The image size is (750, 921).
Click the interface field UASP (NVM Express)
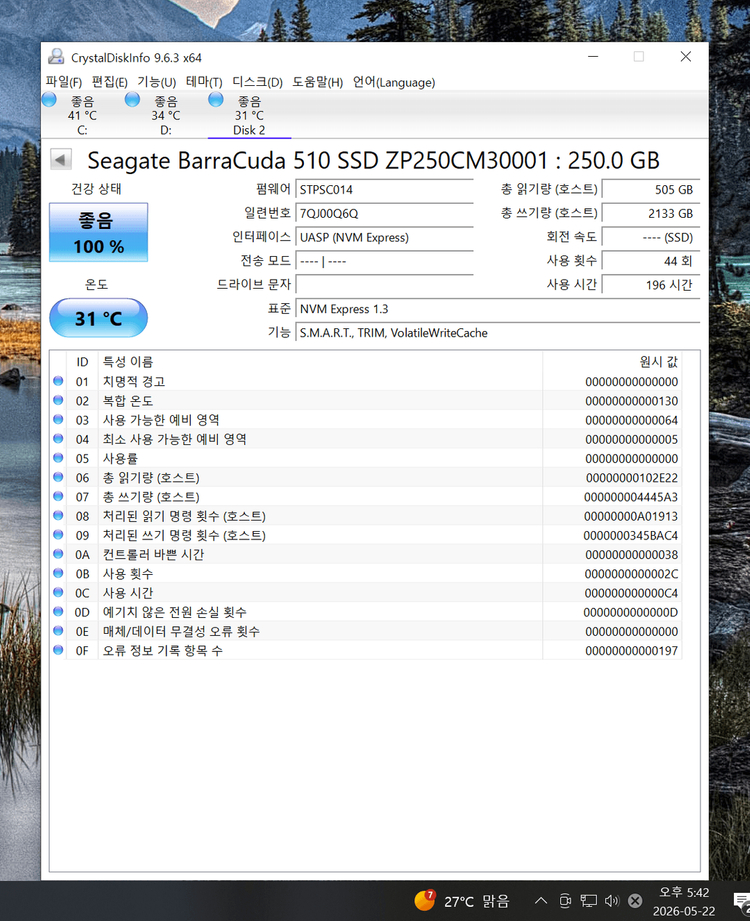click(384, 237)
